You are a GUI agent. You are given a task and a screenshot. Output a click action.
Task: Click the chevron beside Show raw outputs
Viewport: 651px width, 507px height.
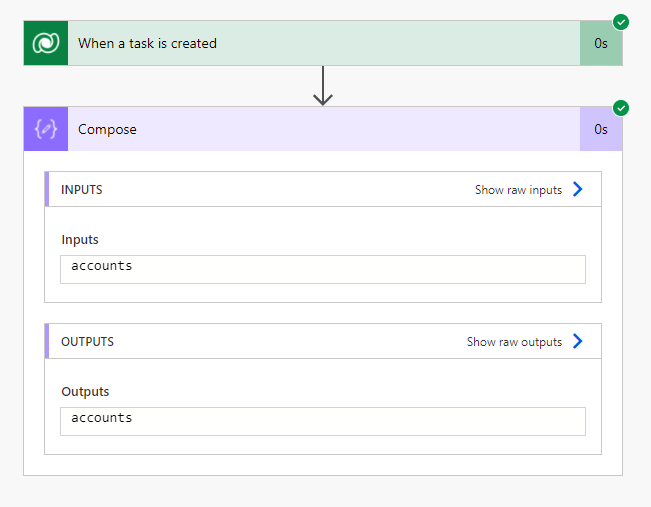click(x=577, y=341)
